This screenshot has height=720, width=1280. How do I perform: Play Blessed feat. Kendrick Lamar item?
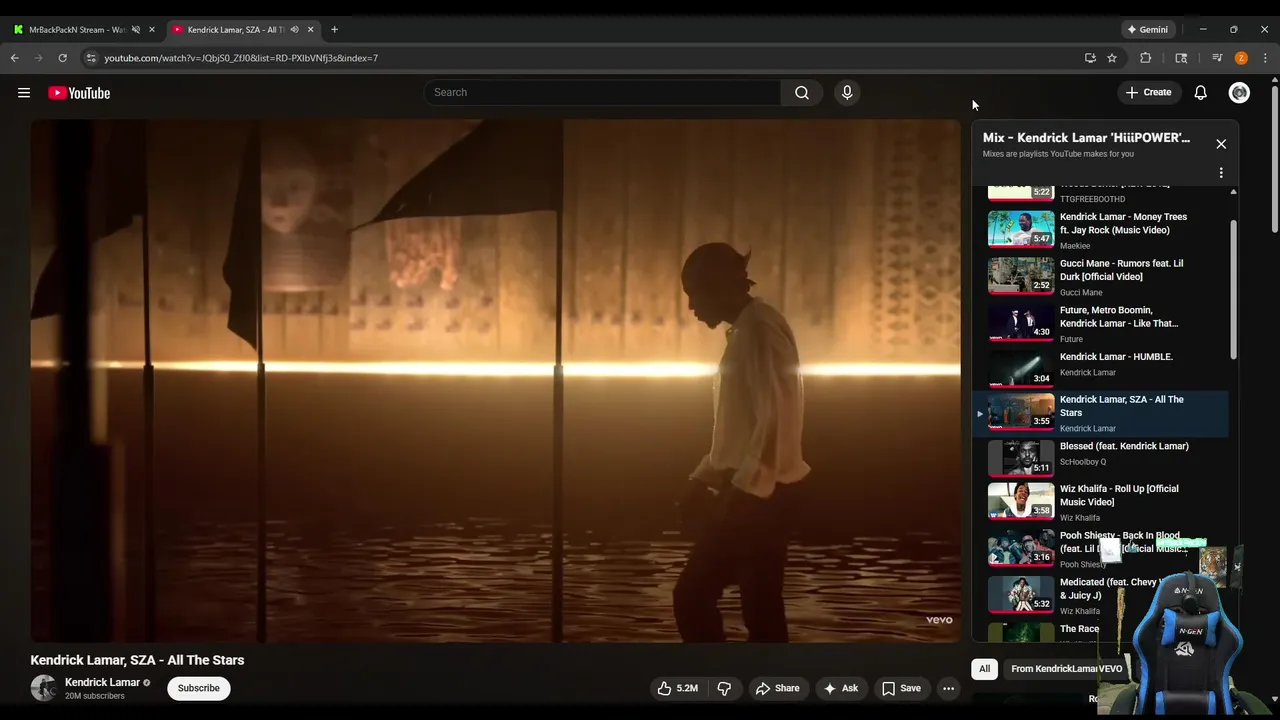[x=1100, y=457]
